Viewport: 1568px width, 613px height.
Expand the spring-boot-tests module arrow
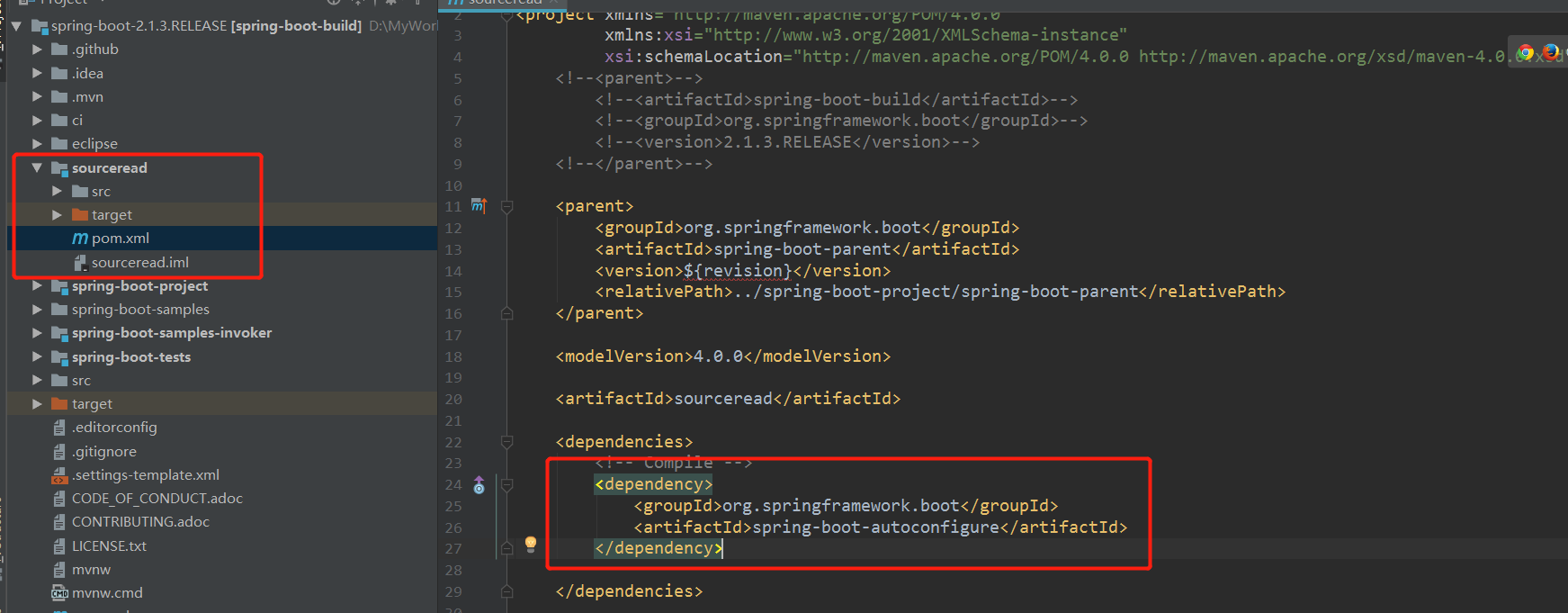coord(37,356)
